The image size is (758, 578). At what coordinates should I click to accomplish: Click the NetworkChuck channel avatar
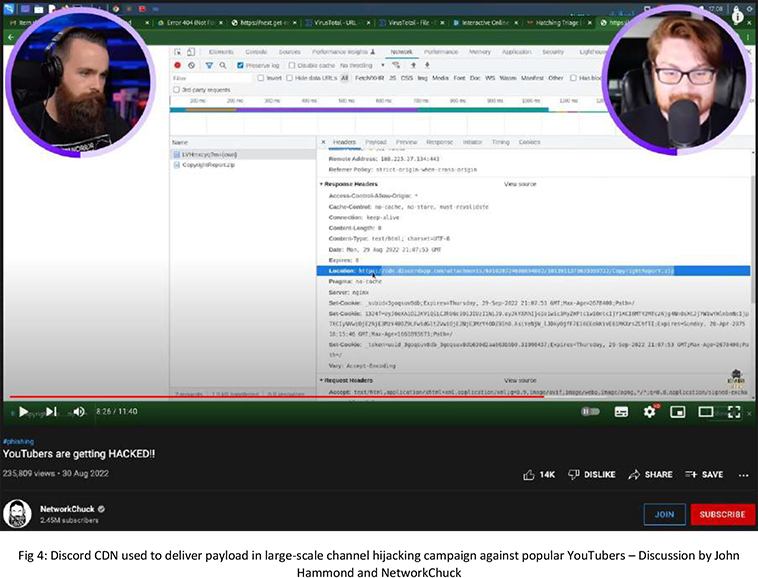(17, 514)
